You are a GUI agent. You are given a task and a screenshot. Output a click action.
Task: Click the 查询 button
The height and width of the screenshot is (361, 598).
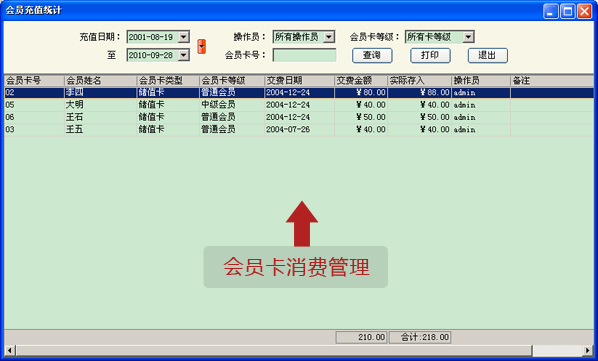(372, 55)
